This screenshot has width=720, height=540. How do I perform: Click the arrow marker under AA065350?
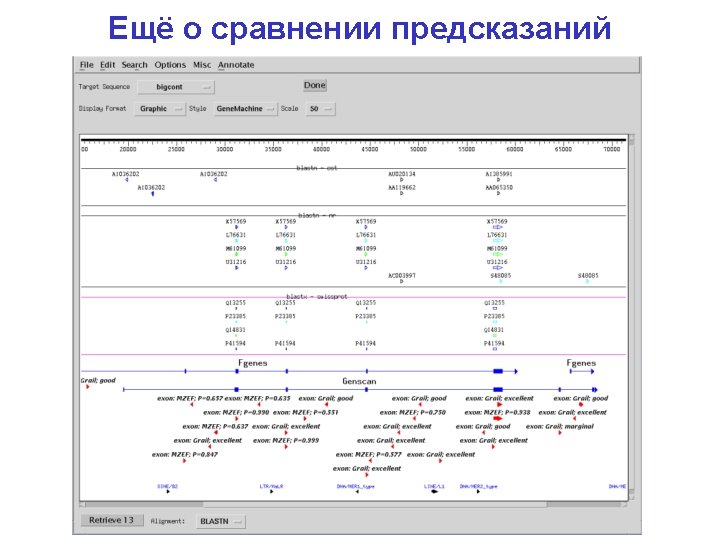pos(498,193)
